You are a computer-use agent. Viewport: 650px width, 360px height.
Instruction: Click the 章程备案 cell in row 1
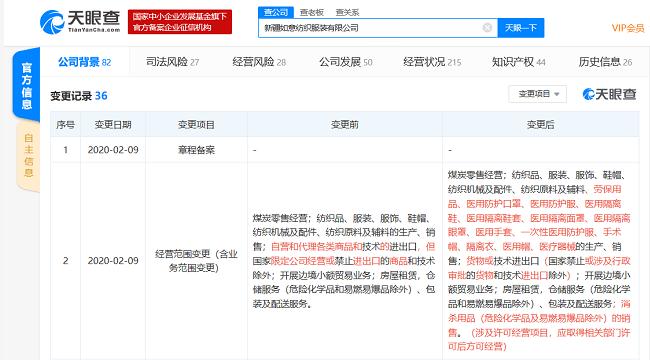tap(196, 150)
